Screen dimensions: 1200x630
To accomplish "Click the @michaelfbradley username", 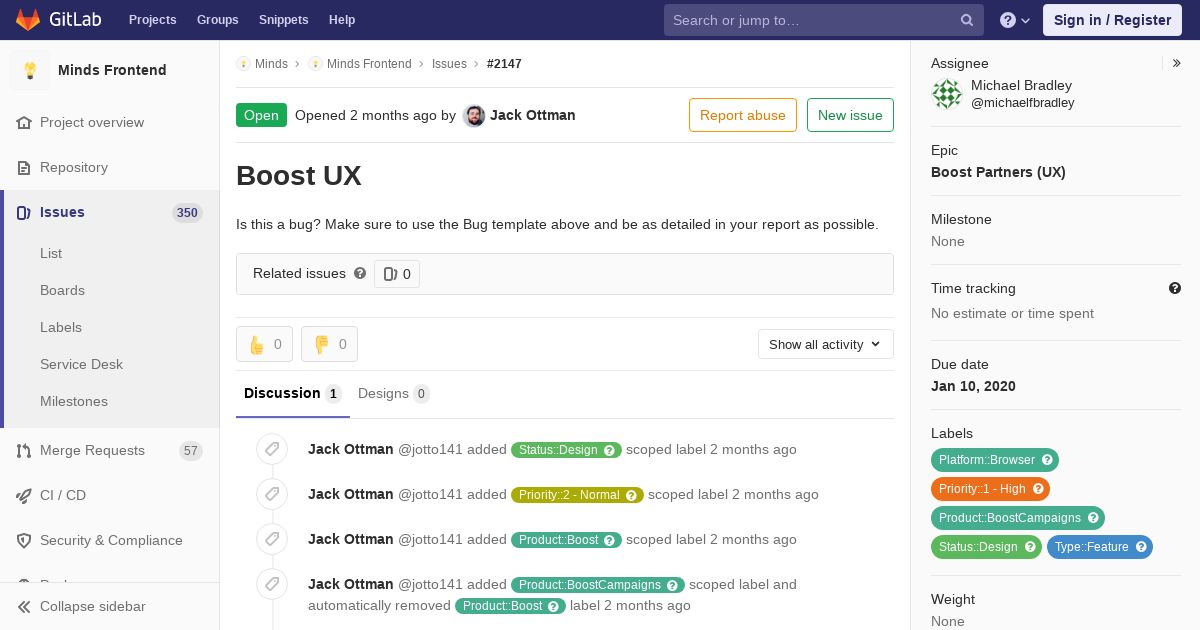I will point(1023,103).
